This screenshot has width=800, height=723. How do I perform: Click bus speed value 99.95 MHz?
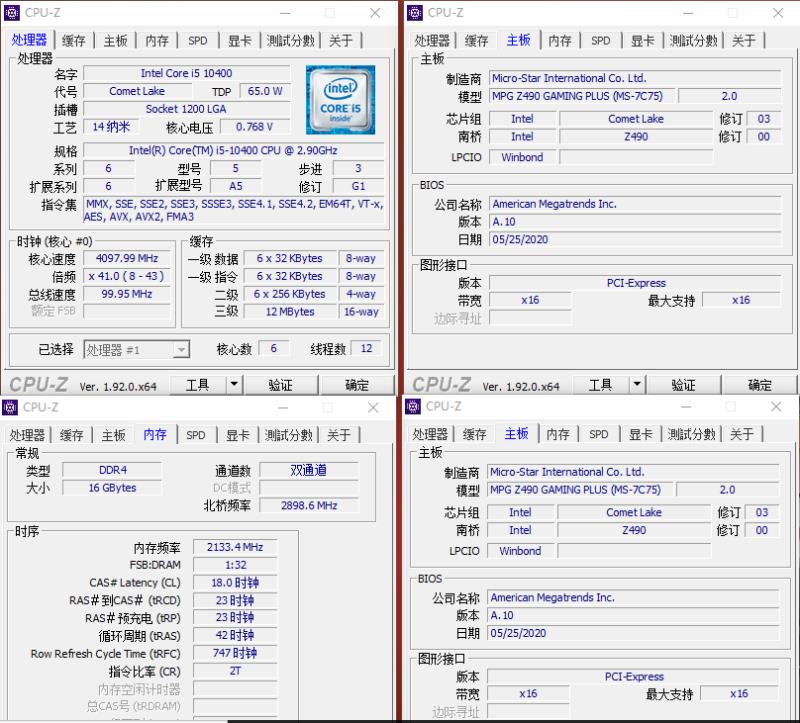point(127,294)
